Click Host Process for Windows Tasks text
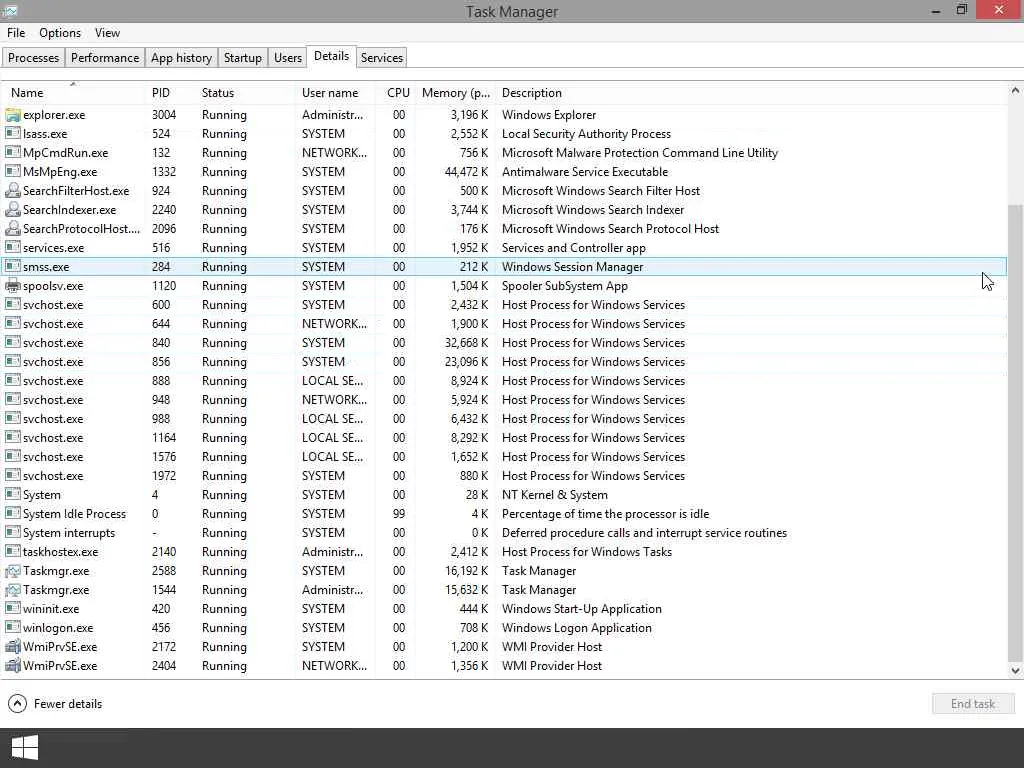The height and width of the screenshot is (768, 1024). pos(586,551)
